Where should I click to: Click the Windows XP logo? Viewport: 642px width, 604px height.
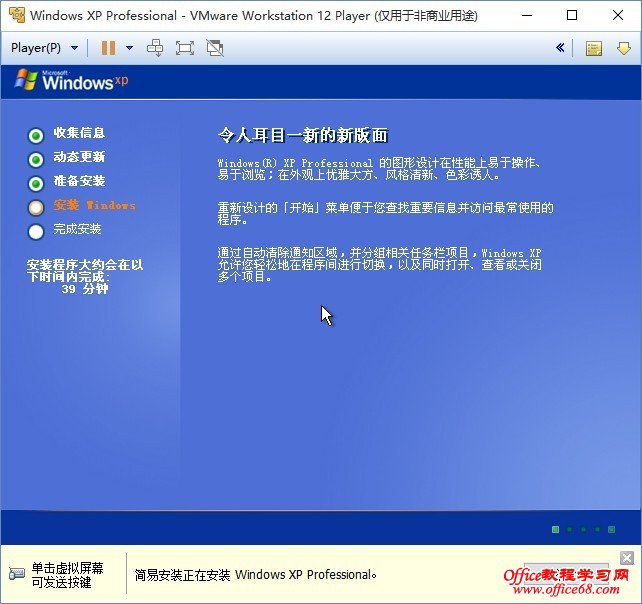[71, 80]
